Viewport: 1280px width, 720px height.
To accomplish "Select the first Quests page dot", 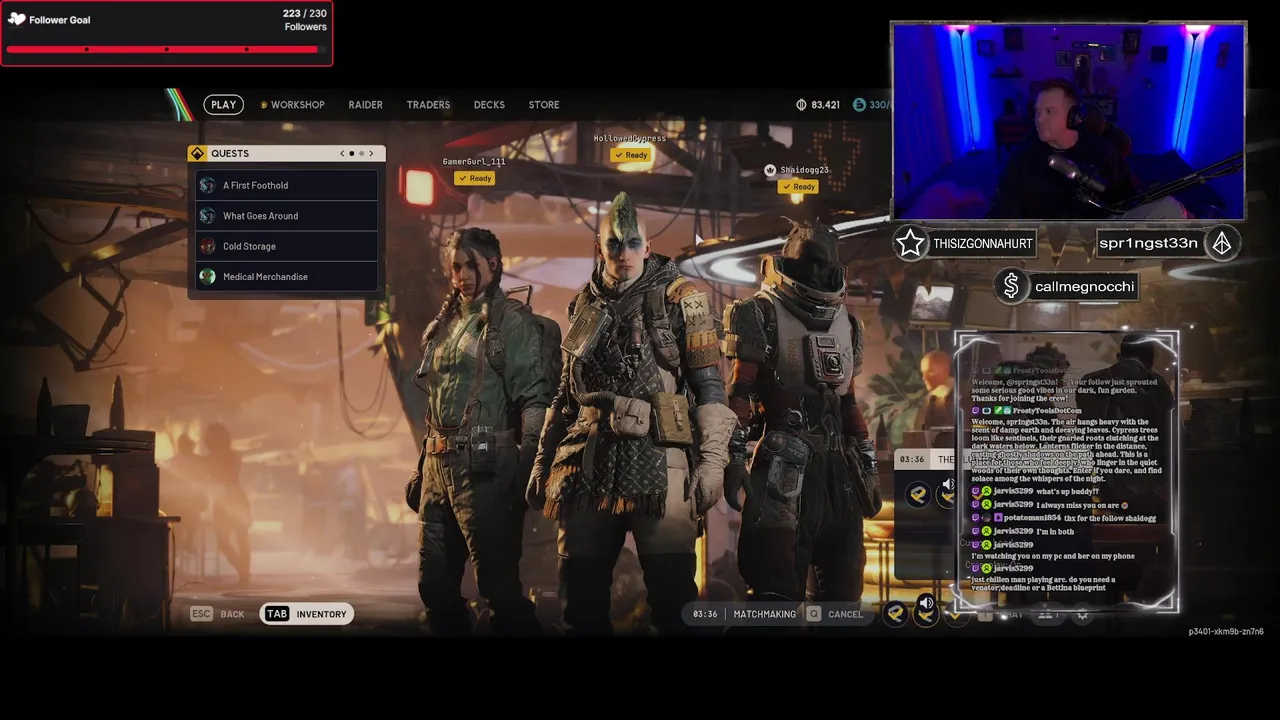I will pyautogui.click(x=352, y=153).
